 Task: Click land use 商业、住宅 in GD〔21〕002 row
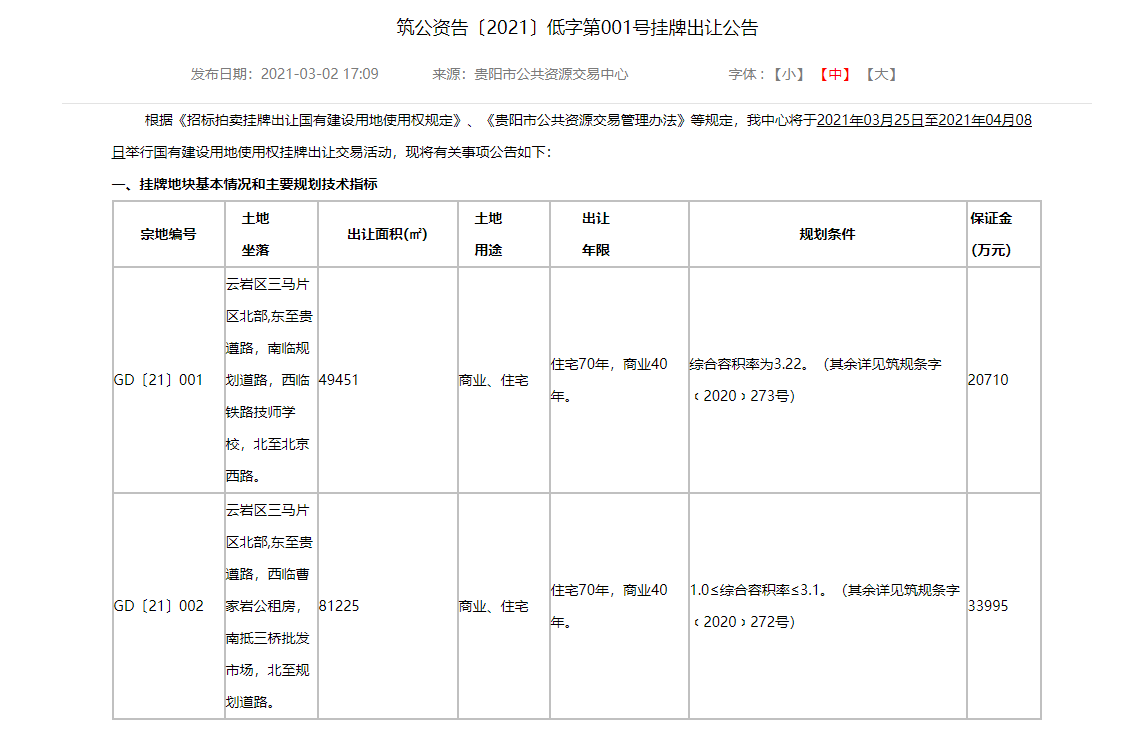[493, 606]
